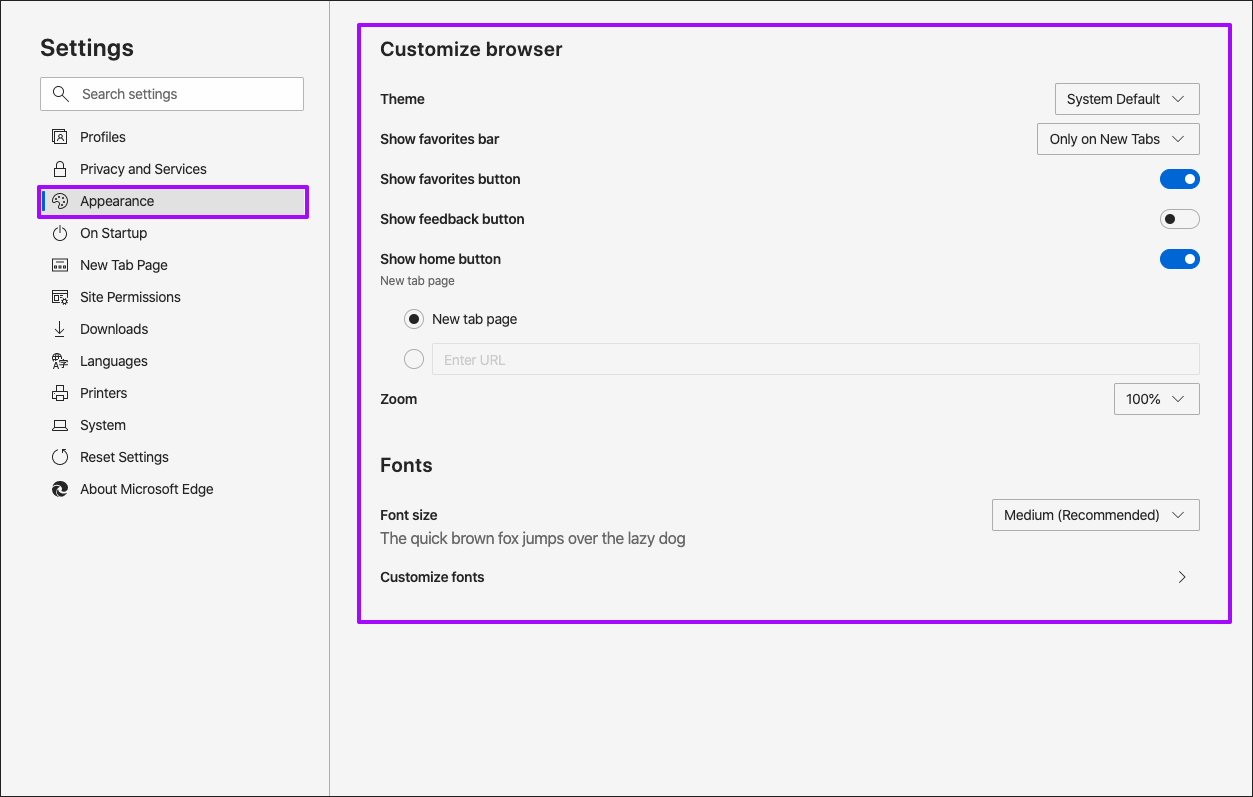
Task: Open the Site Permissions section
Action: pos(130,296)
